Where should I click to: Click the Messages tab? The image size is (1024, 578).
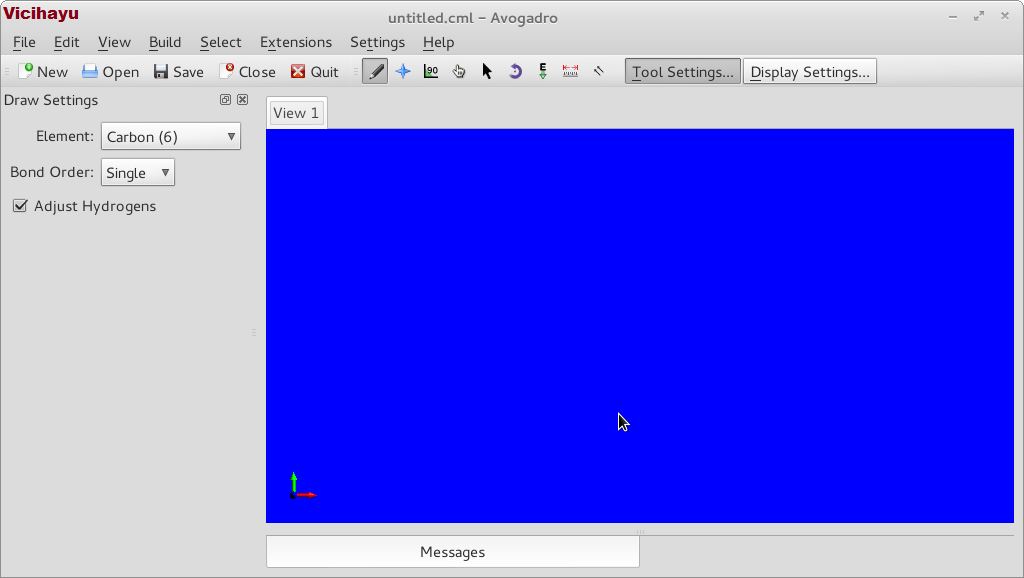click(x=453, y=552)
